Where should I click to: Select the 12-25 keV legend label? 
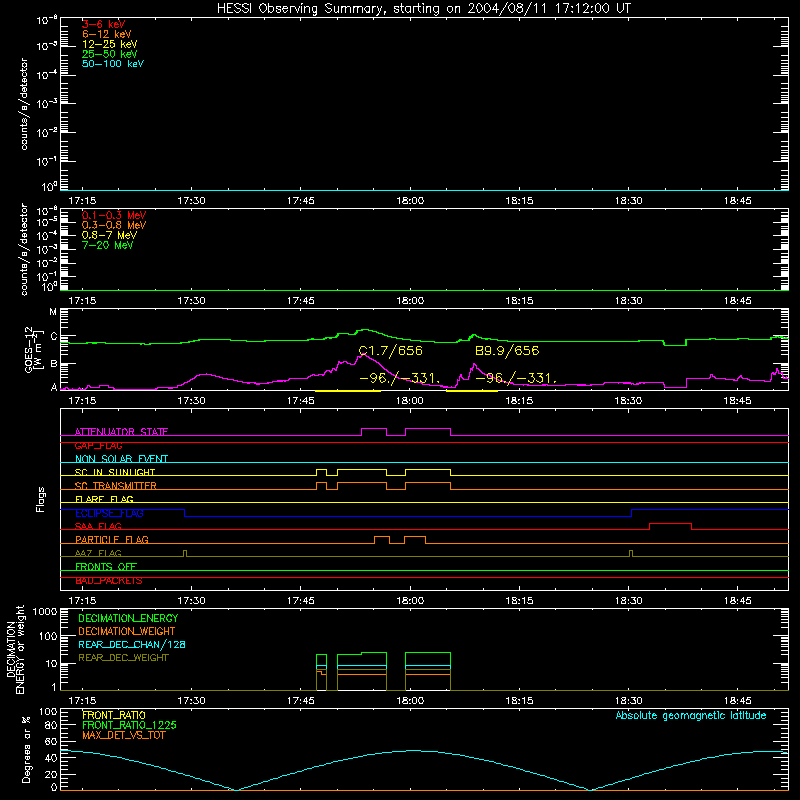tap(110, 44)
